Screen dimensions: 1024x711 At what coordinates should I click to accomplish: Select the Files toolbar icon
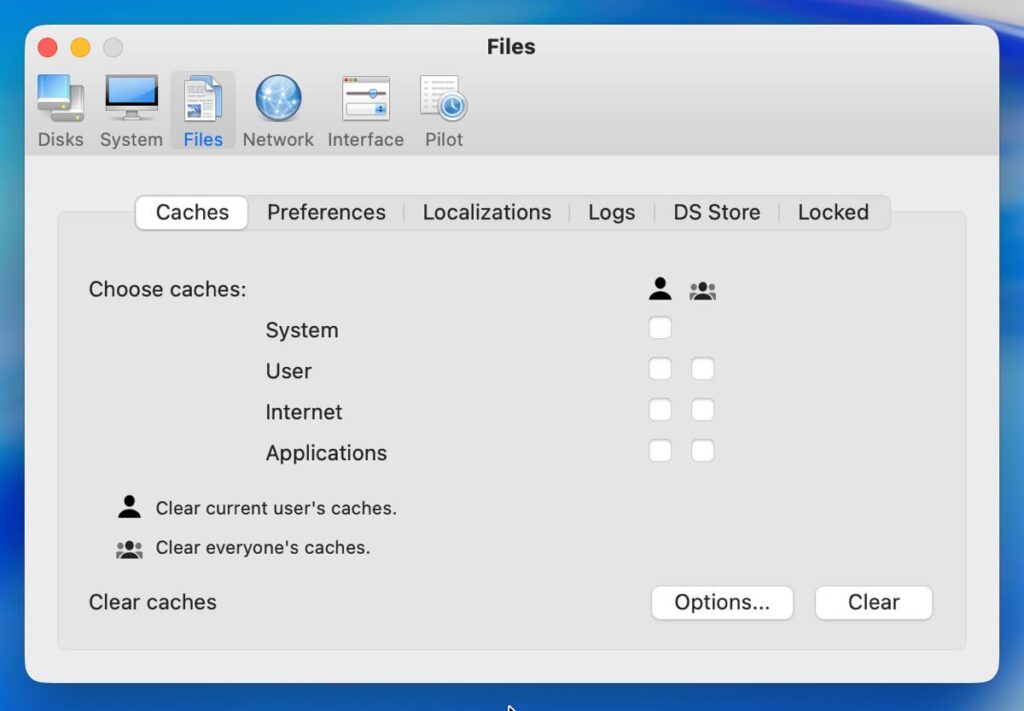click(x=203, y=110)
